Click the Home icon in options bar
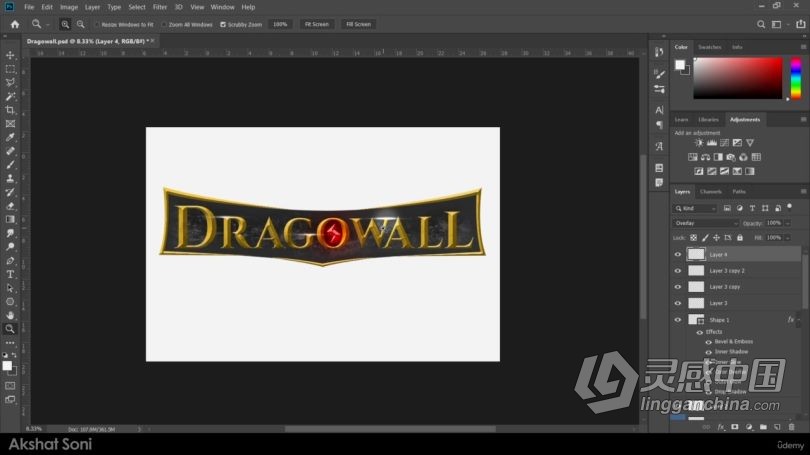This screenshot has width=810, height=455. (15, 24)
